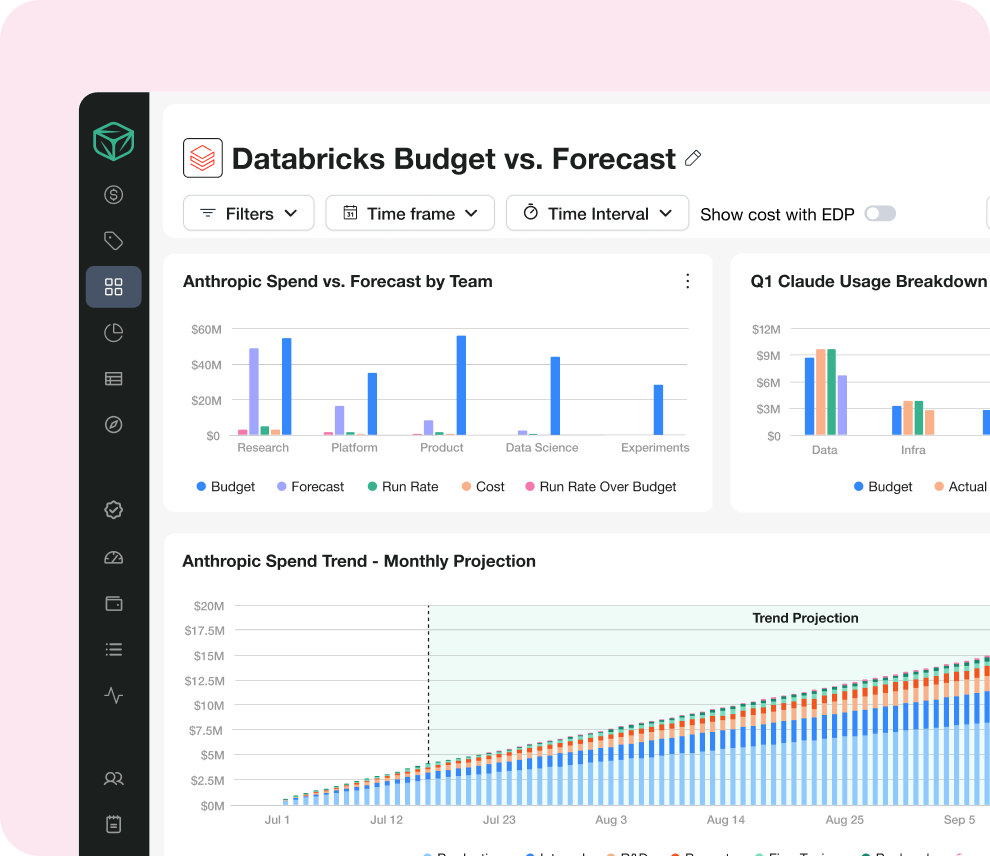Click the Research team axis label
Image resolution: width=990 pixels, height=856 pixels.
pos(263,448)
